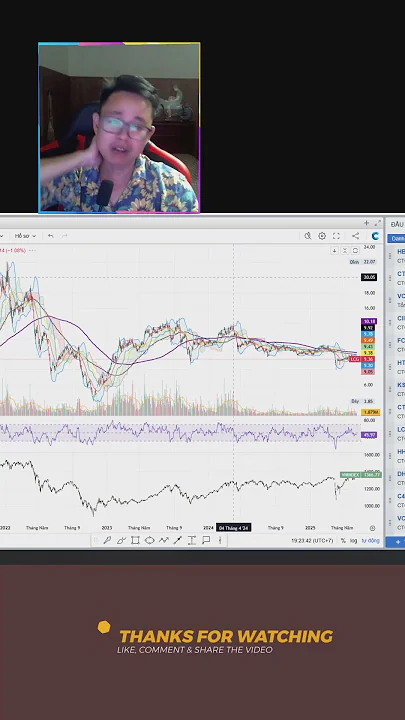Open more options on drawing toolbar

pos(220,540)
